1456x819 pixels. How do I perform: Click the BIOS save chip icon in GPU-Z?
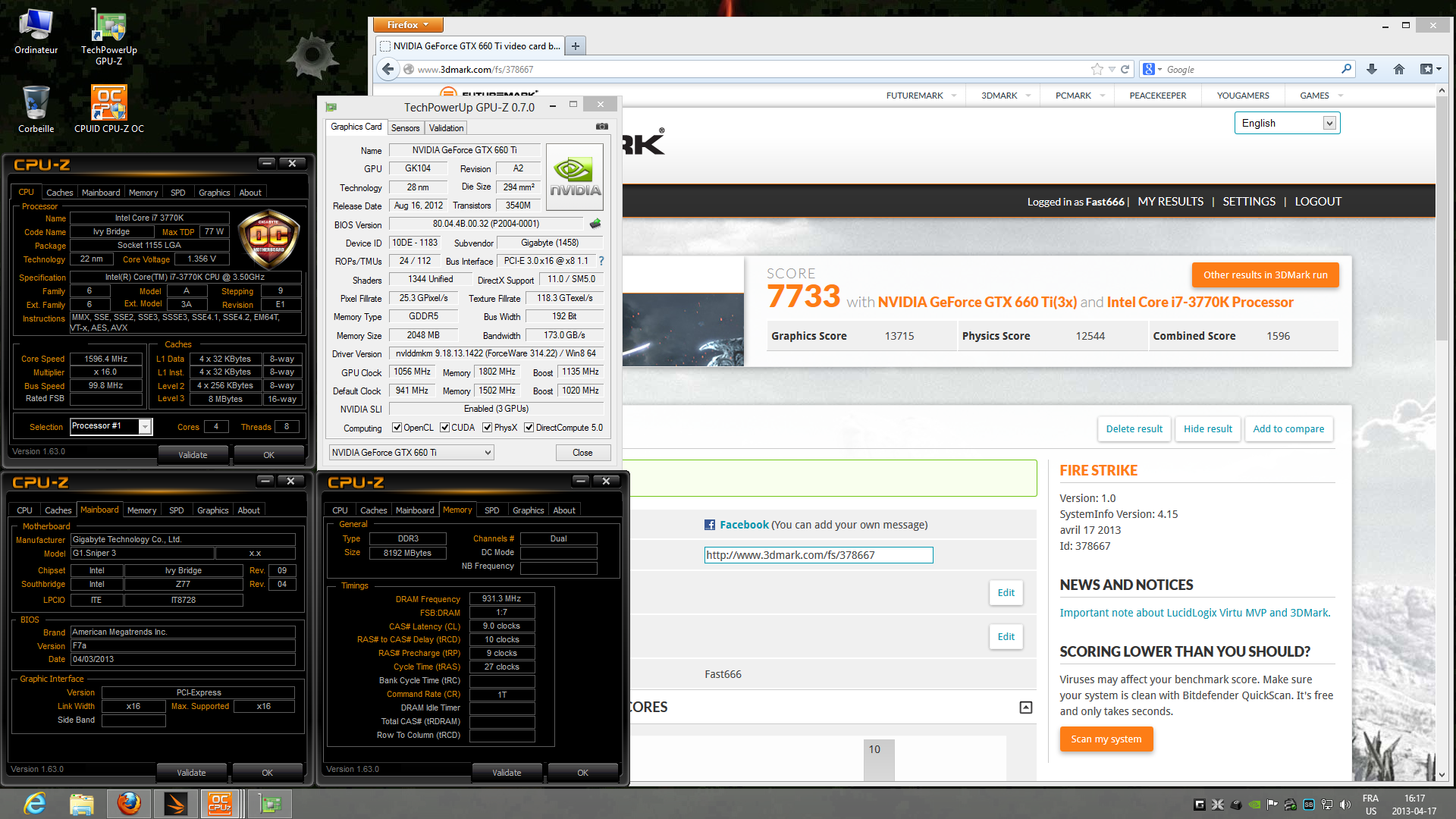(x=595, y=224)
